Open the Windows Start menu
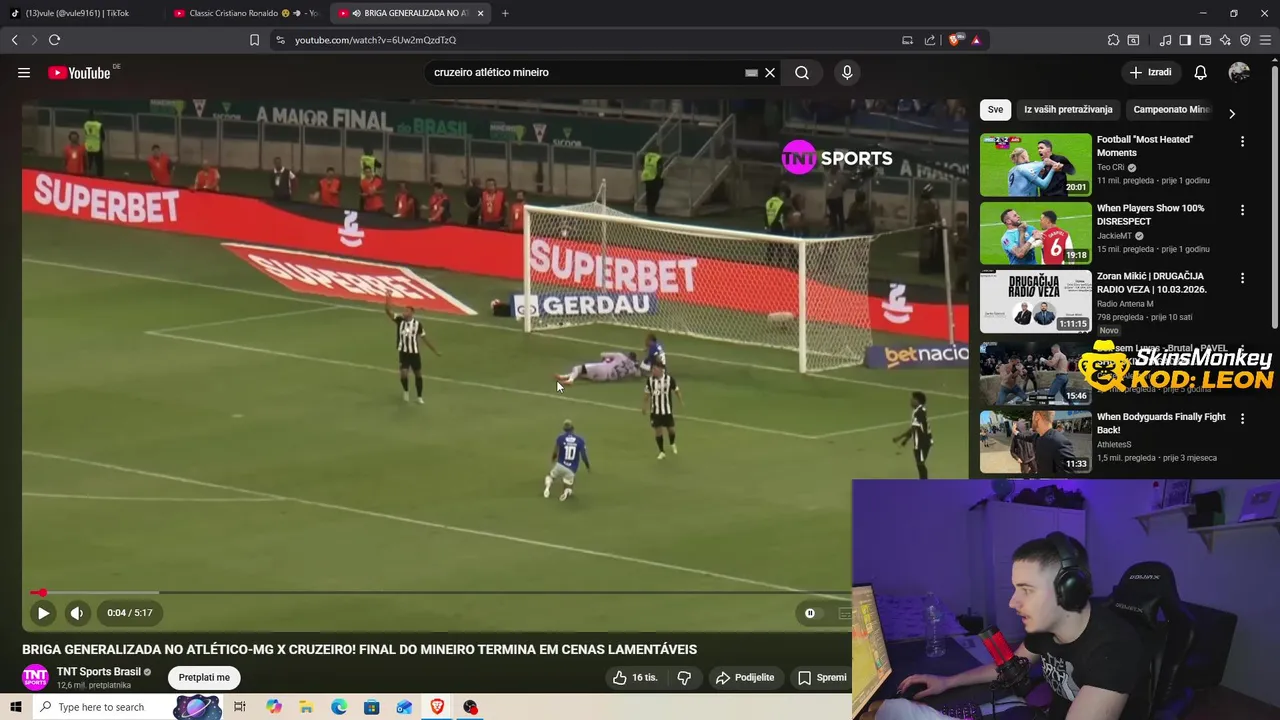The height and width of the screenshot is (720, 1280). click(15, 707)
